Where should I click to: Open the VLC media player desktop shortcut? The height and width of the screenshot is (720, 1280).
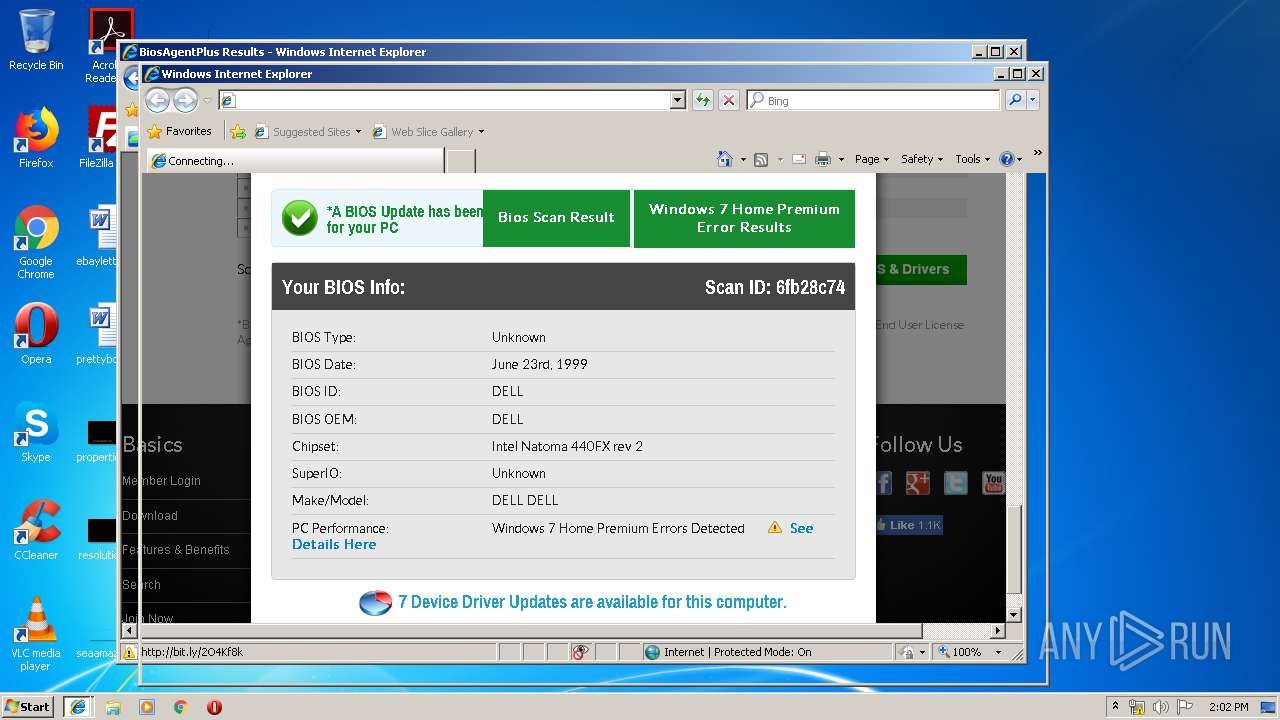click(36, 634)
